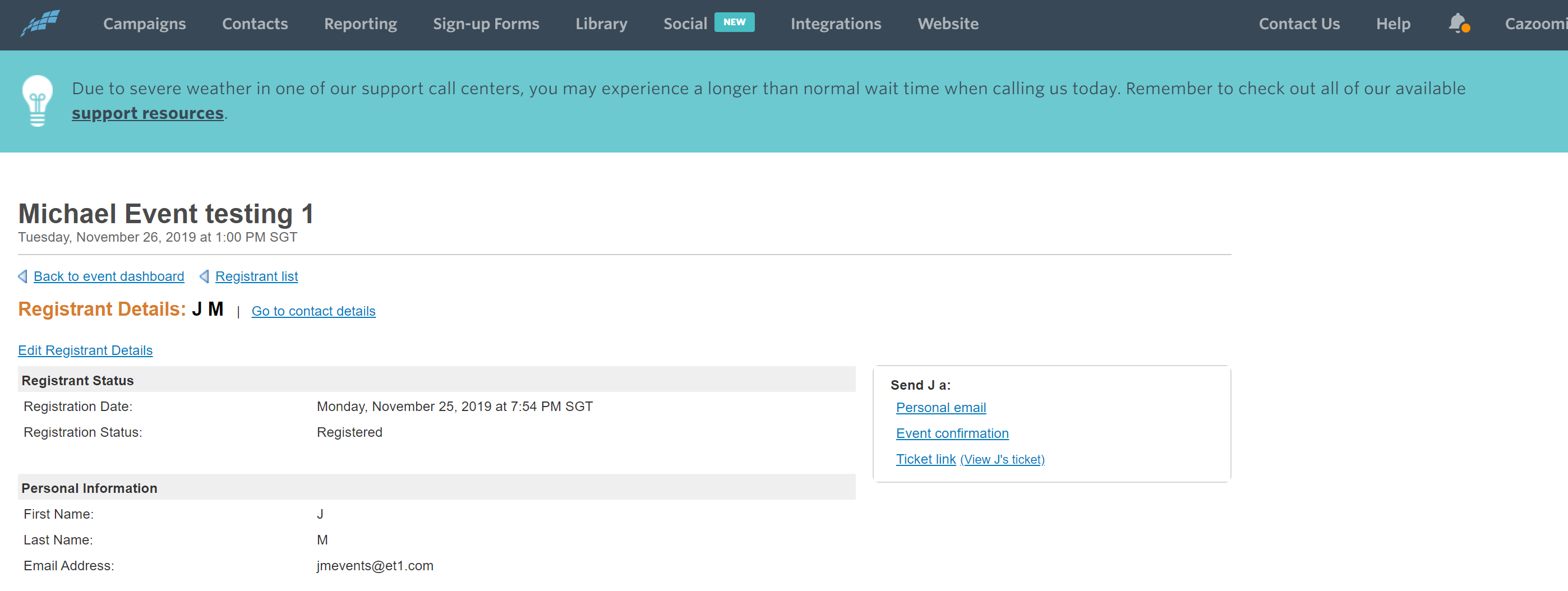
Task: Click the arrow icon beside Registrant list
Action: [x=205, y=276]
